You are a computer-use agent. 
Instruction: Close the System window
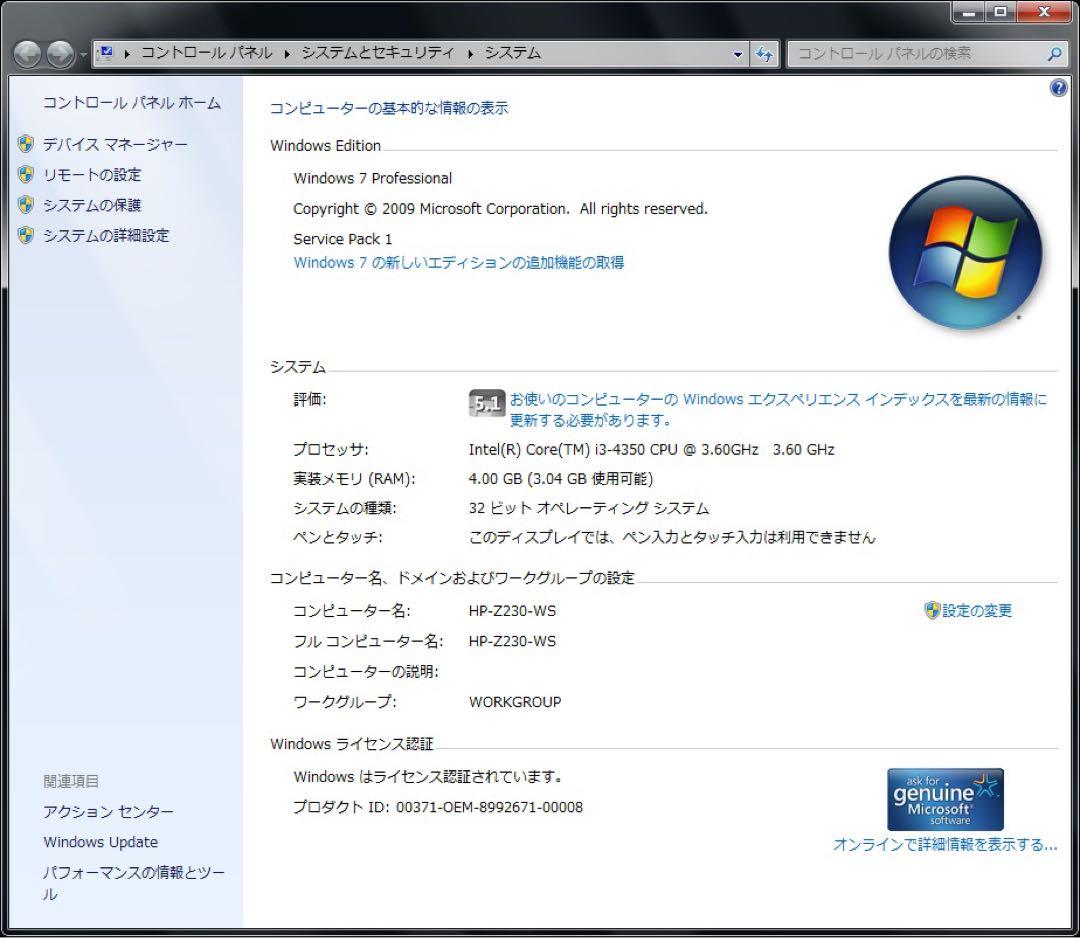pos(1043,12)
